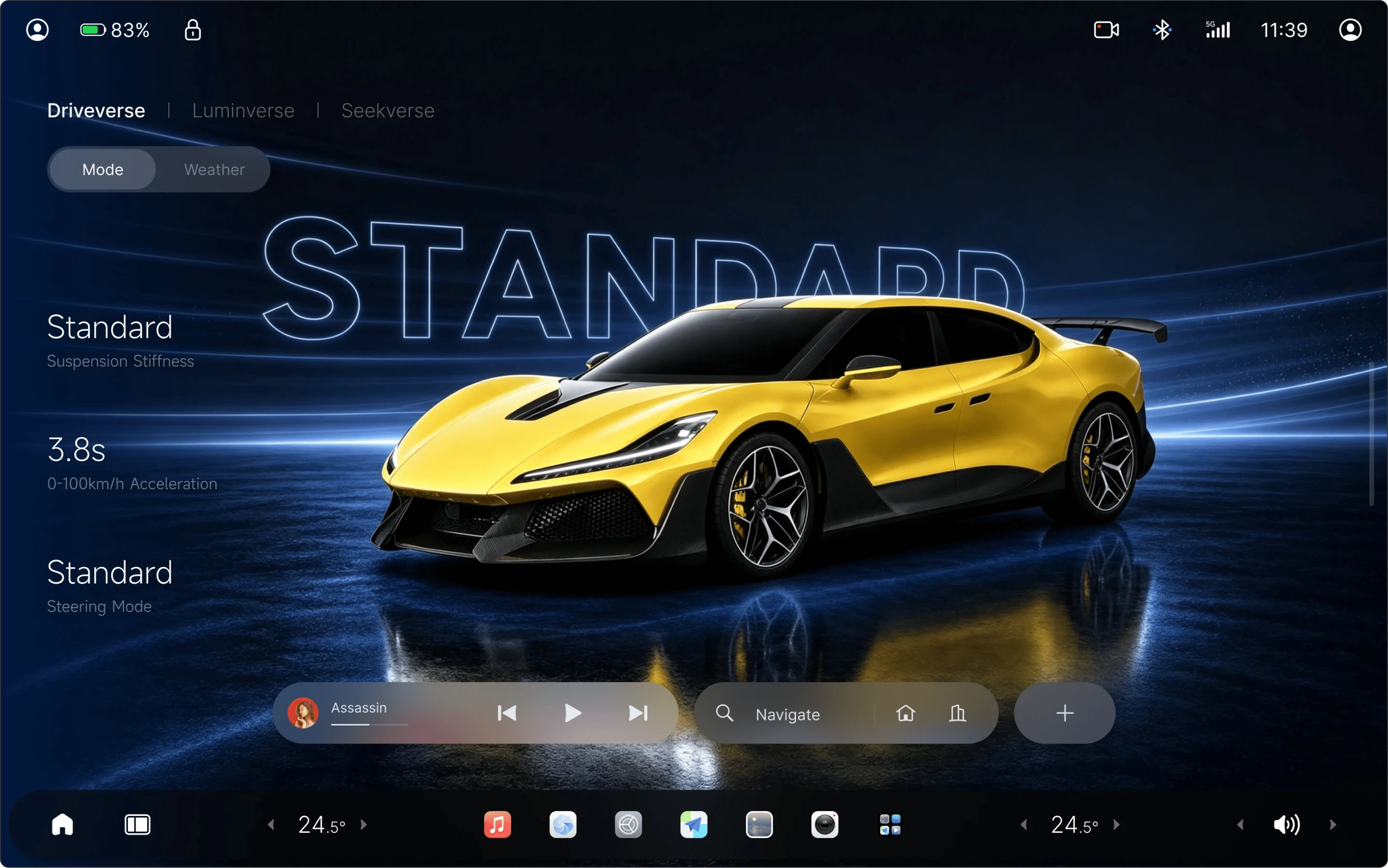
Task: Navigate to work office icon
Action: [958, 713]
